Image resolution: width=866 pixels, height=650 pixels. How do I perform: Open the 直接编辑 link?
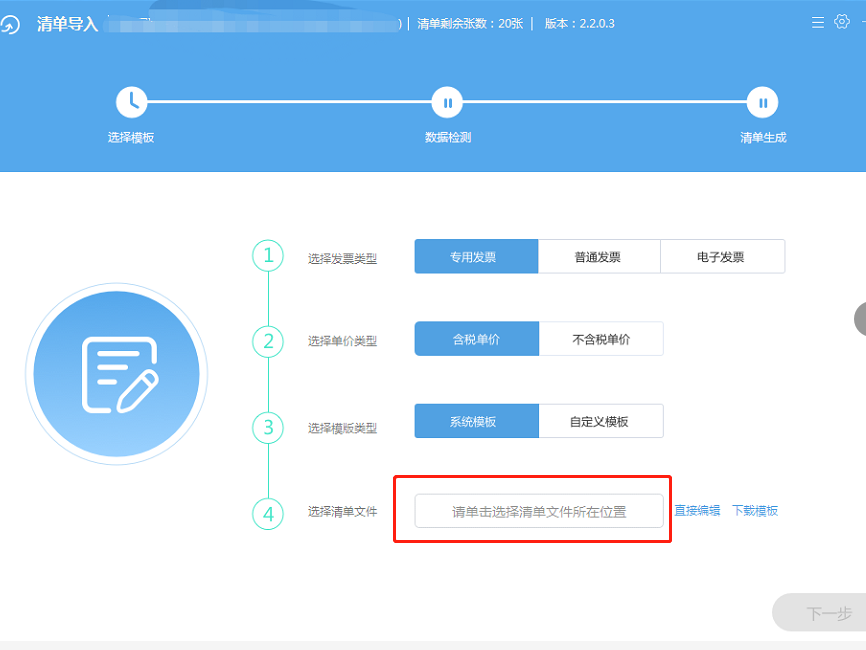tap(696, 511)
